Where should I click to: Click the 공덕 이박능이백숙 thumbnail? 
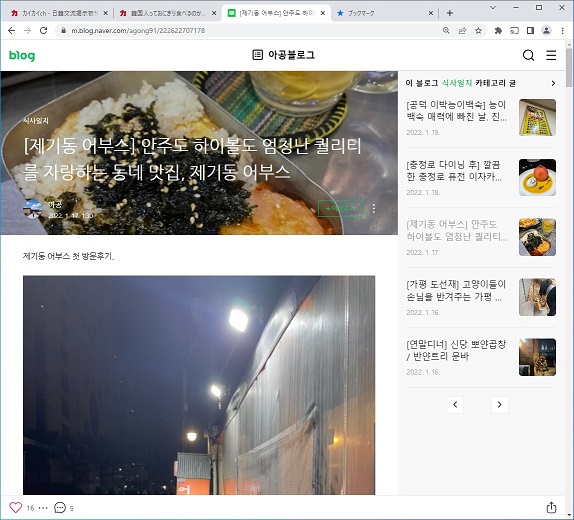click(x=537, y=118)
